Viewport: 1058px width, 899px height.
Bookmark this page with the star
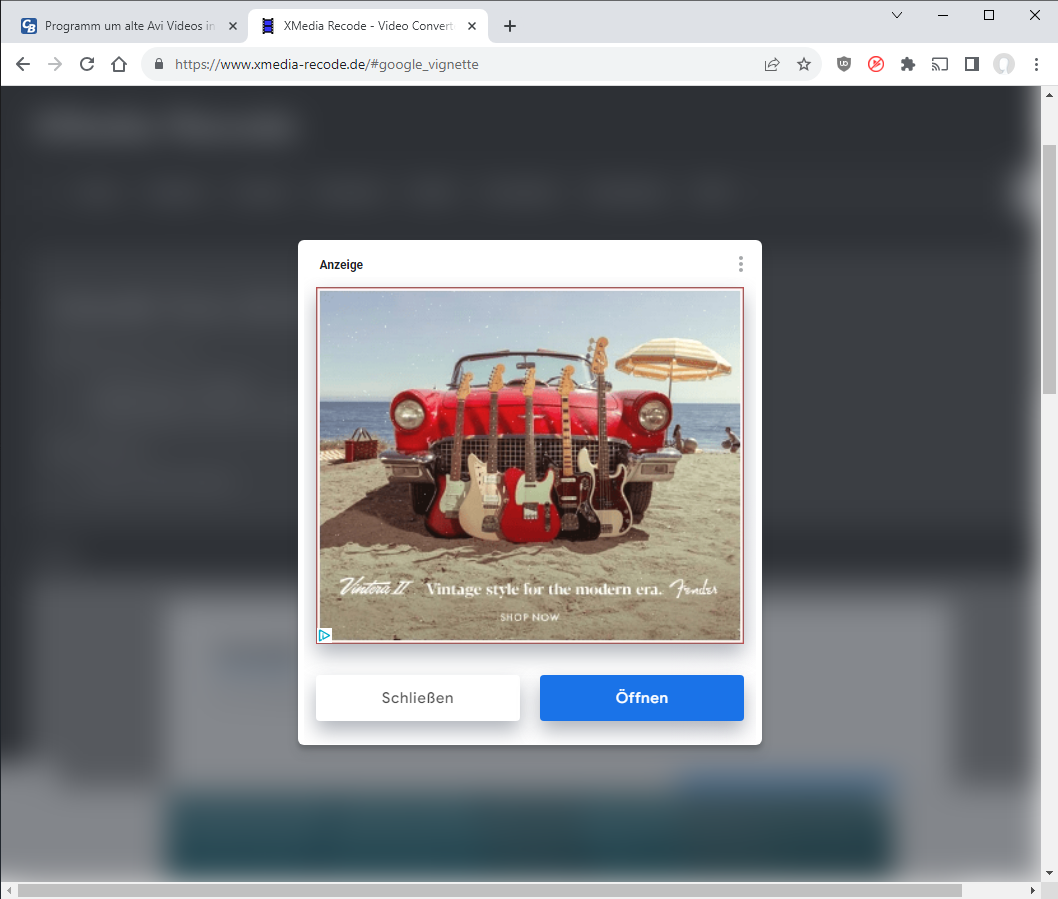(804, 64)
